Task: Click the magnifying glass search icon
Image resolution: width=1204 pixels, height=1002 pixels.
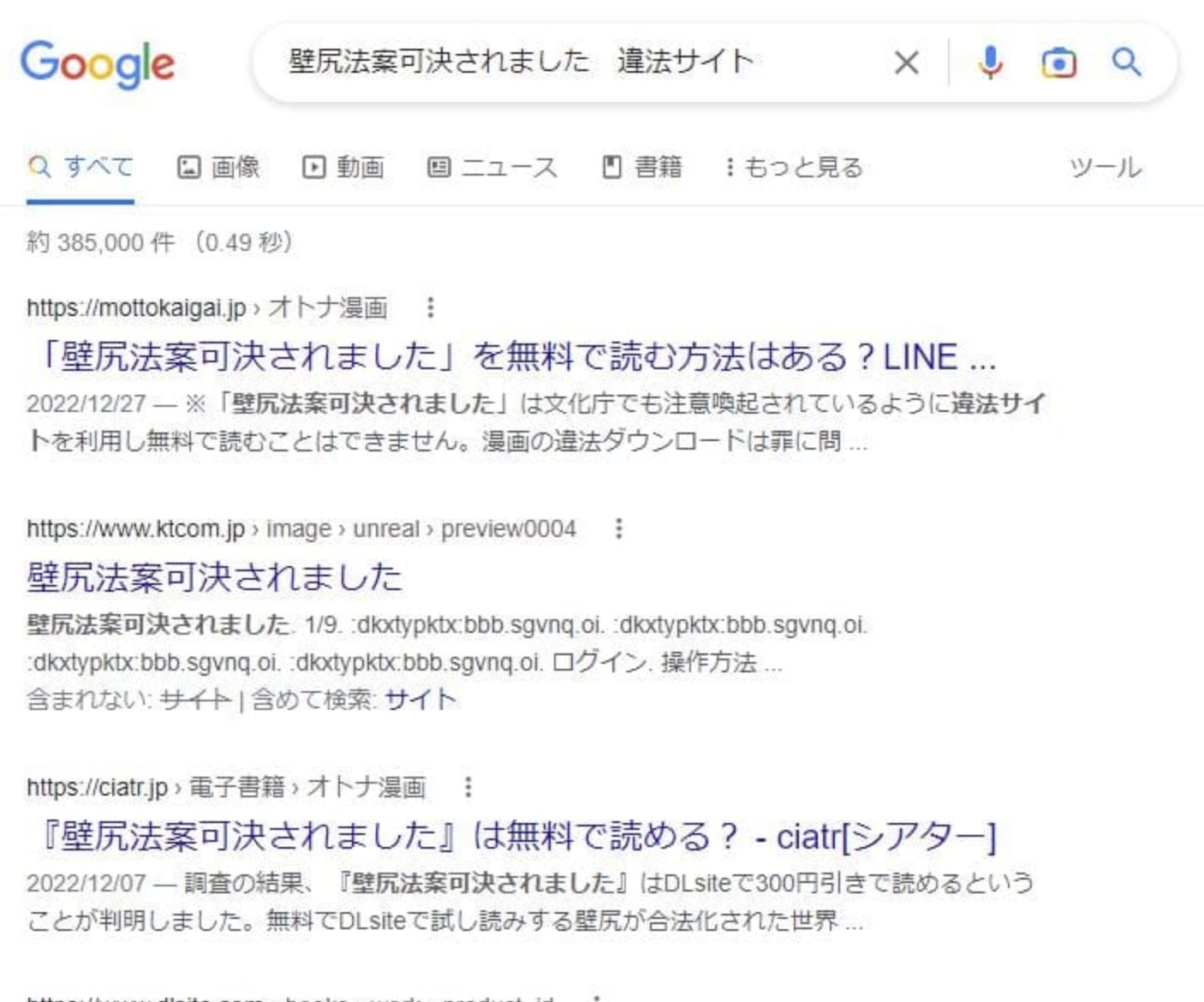Action: click(x=1126, y=61)
